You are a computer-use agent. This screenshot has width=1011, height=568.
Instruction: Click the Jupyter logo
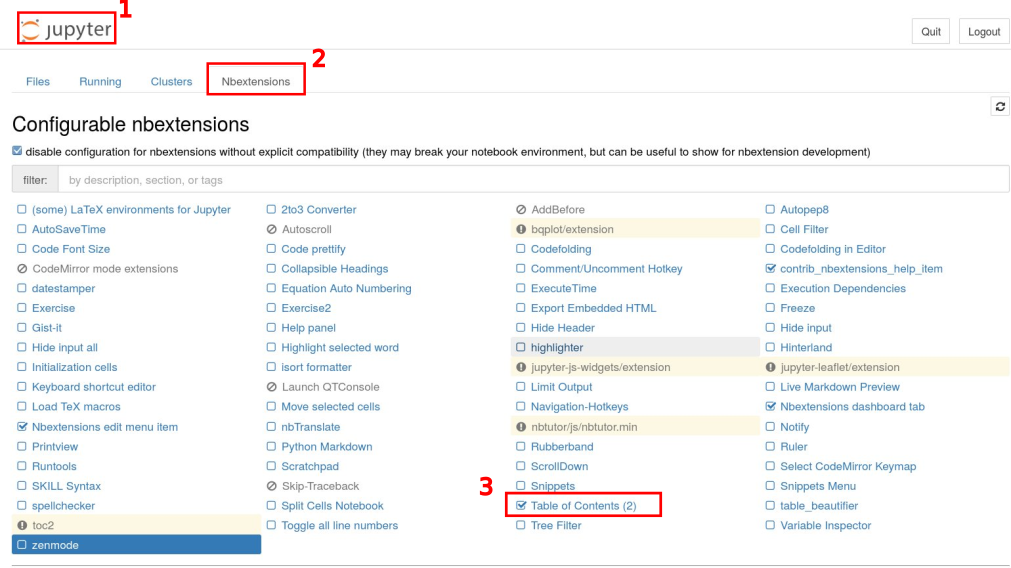[x=66, y=29]
